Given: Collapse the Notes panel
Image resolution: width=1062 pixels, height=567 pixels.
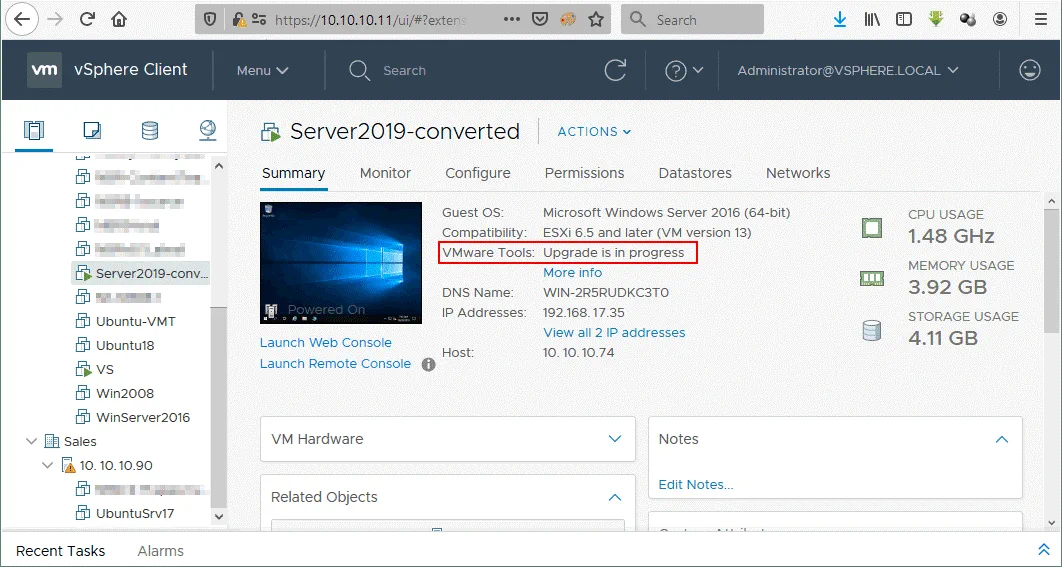Looking at the screenshot, I should pos(1001,439).
